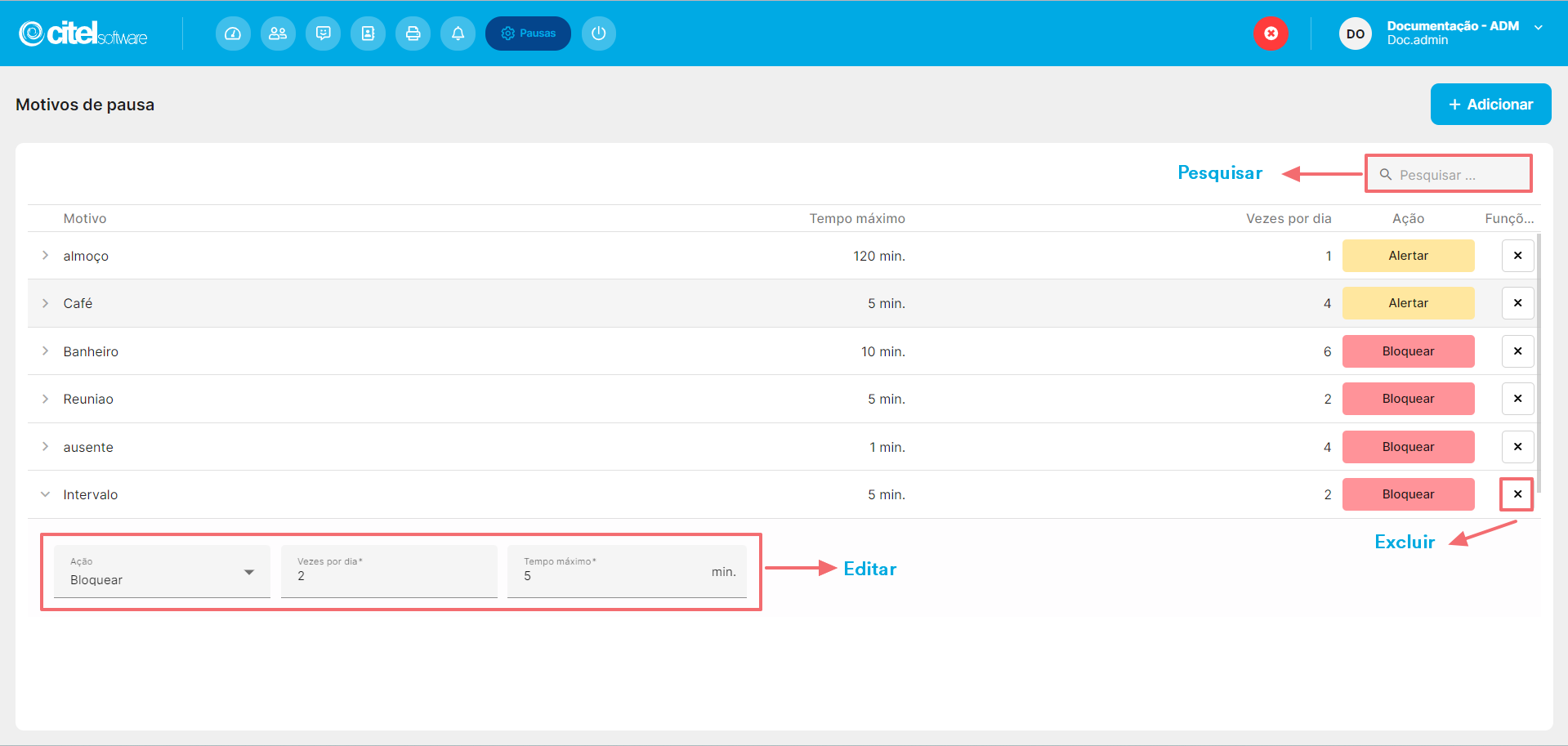Click the DO user avatar

coord(1355,34)
